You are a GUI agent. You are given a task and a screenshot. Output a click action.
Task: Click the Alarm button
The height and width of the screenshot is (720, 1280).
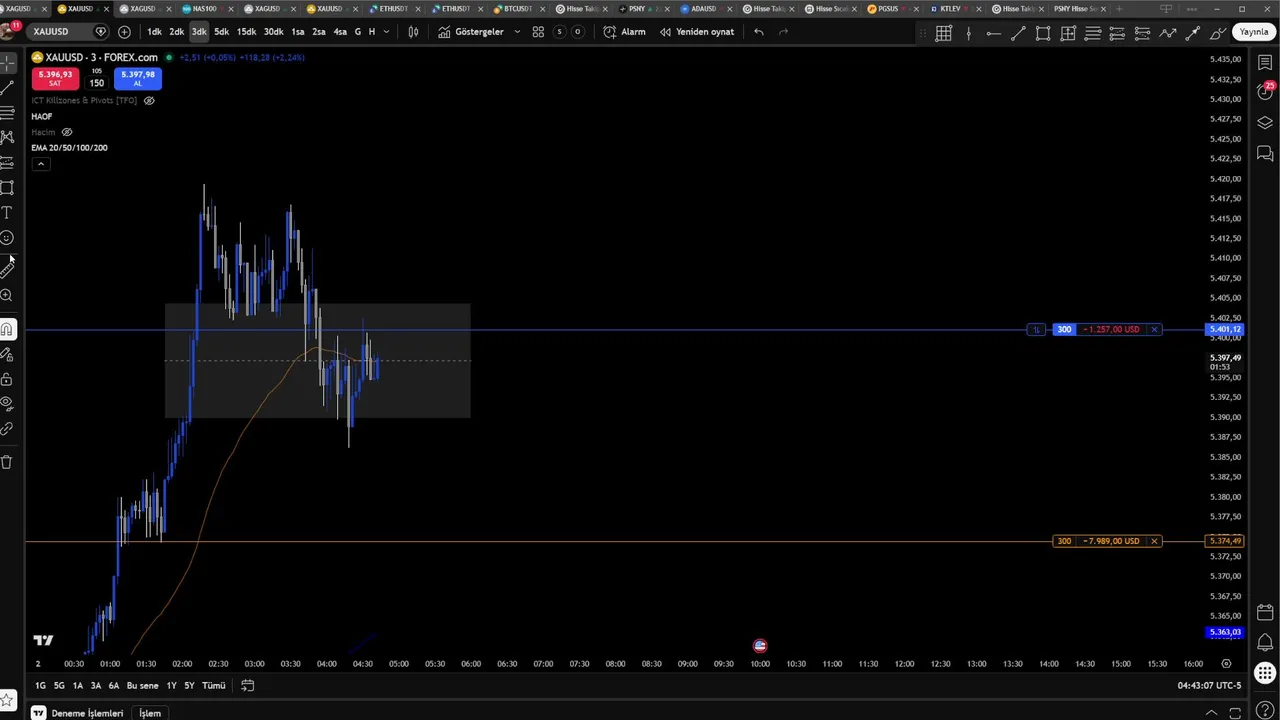tap(624, 32)
